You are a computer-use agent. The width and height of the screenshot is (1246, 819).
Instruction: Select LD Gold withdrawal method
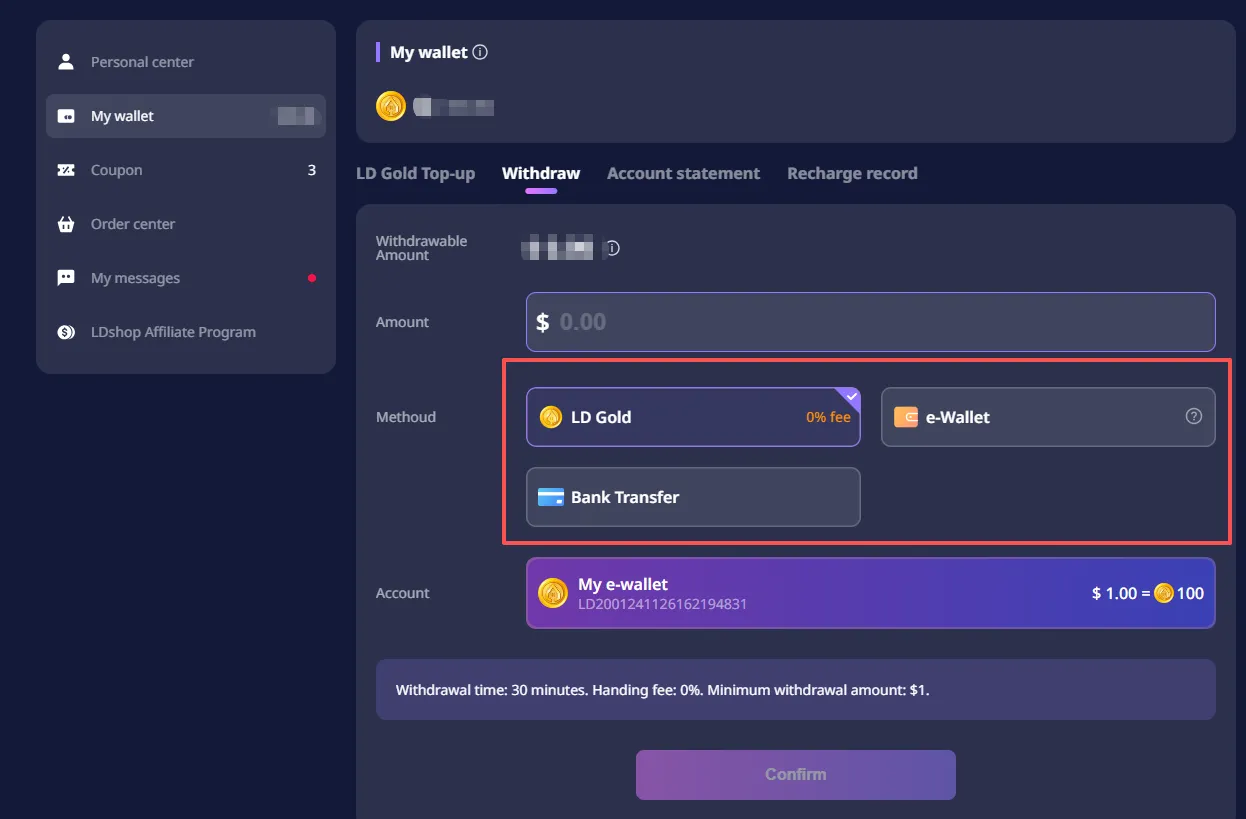tap(692, 417)
